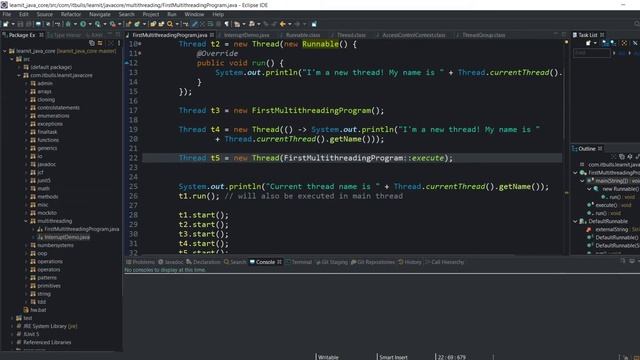Click the editor vertical scrollbar overview ruler
The image size is (640, 360).
(566, 147)
